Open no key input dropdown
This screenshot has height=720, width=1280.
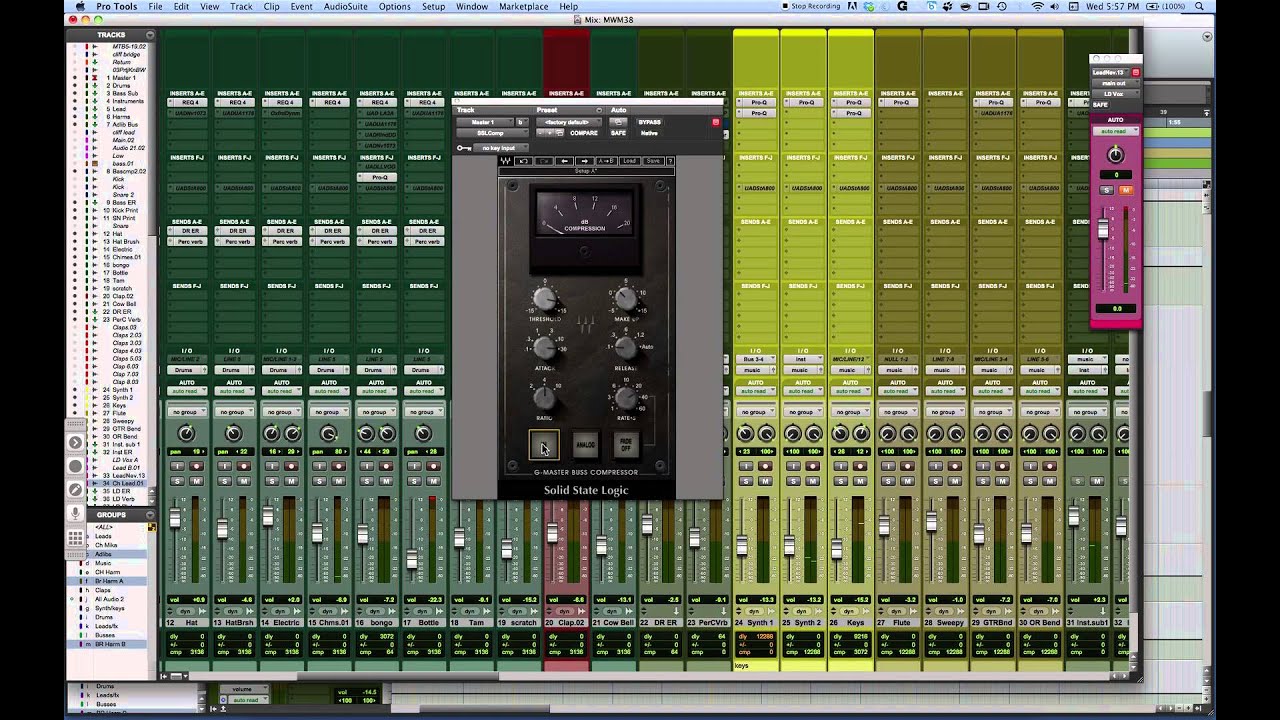pos(501,148)
